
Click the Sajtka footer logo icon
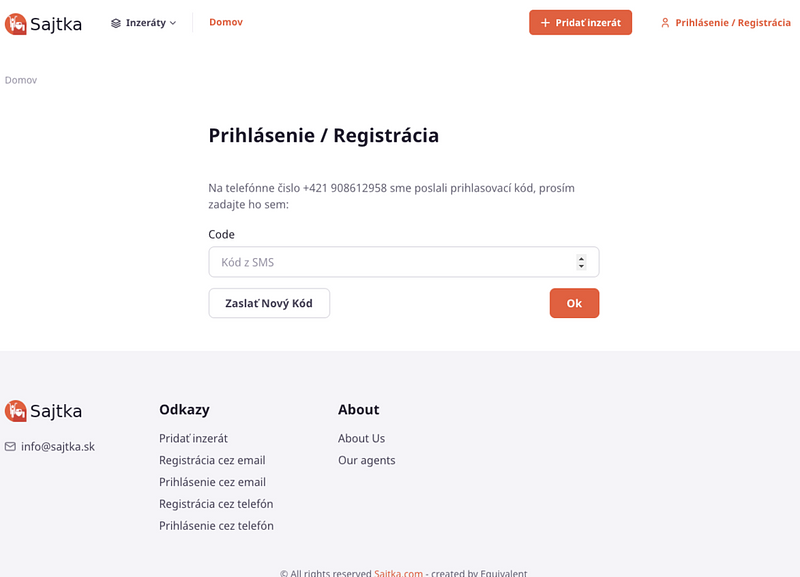[x=16, y=411]
